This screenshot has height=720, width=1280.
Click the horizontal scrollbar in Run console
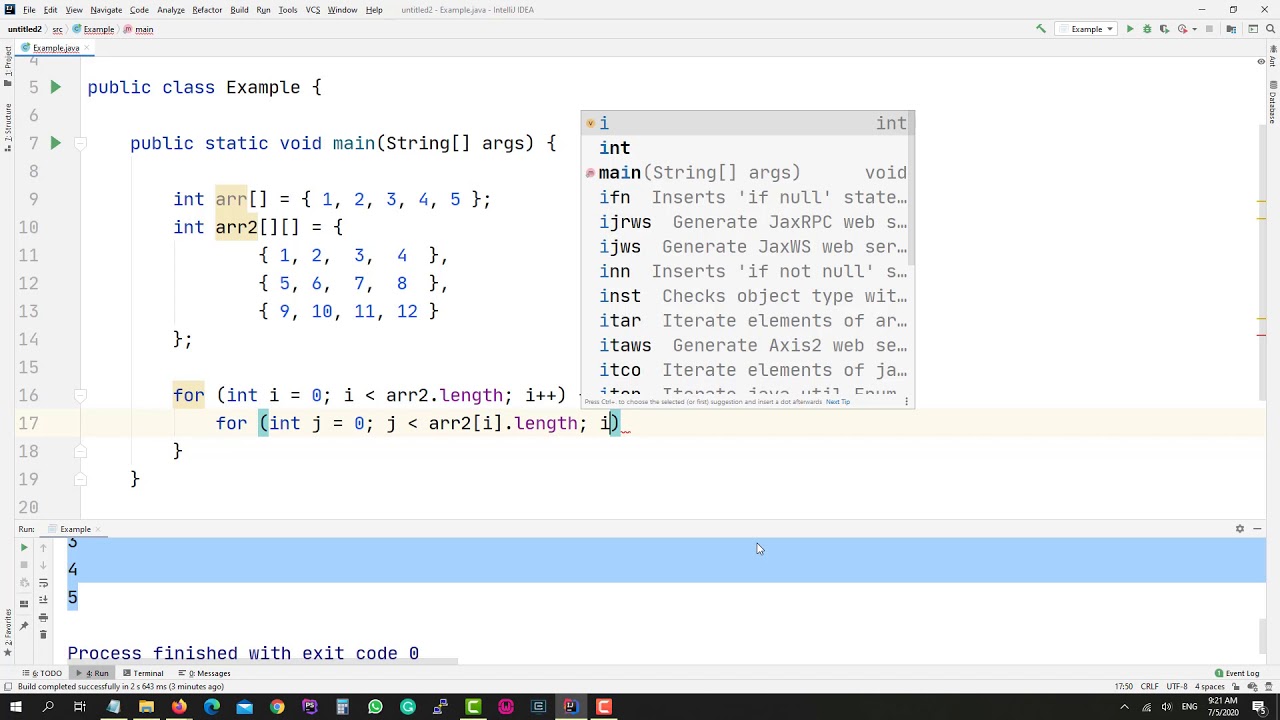coord(262,661)
